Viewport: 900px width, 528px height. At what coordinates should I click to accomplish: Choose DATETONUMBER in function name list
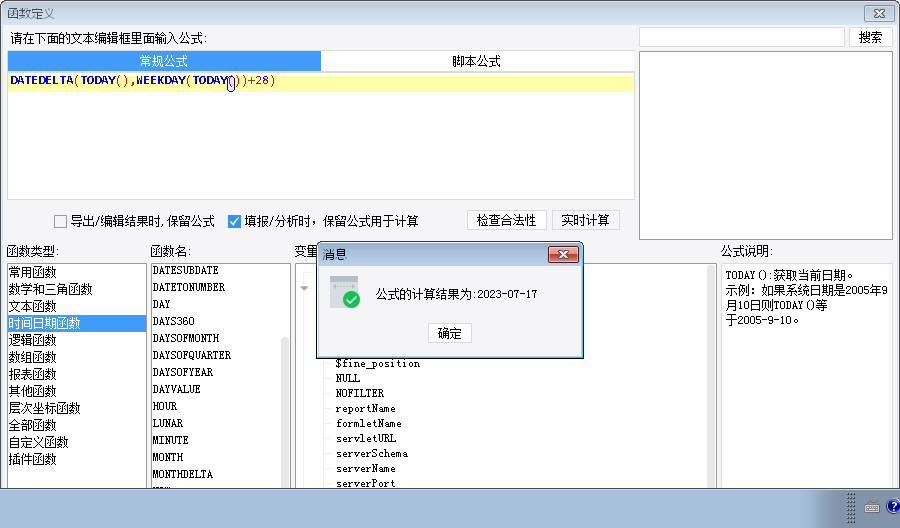tap(189, 288)
